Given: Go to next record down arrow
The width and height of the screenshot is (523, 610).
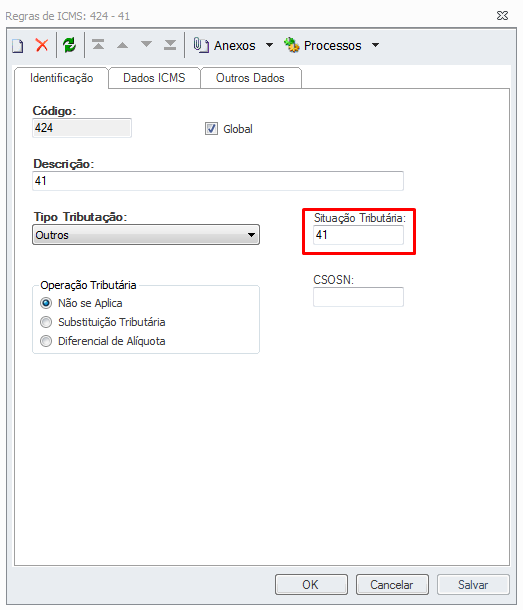Looking at the screenshot, I should coord(146,44).
